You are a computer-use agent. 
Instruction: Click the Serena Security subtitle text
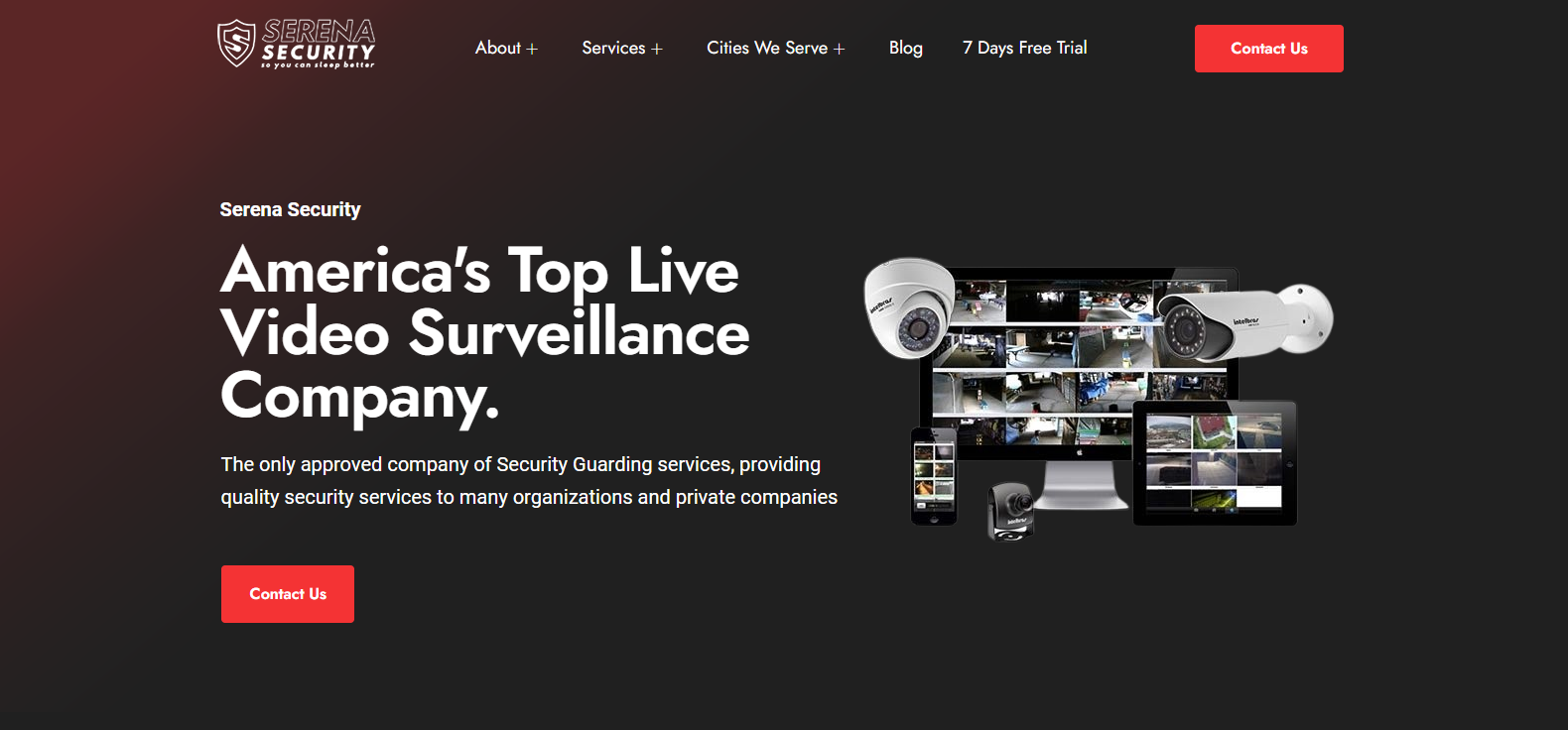tap(290, 209)
